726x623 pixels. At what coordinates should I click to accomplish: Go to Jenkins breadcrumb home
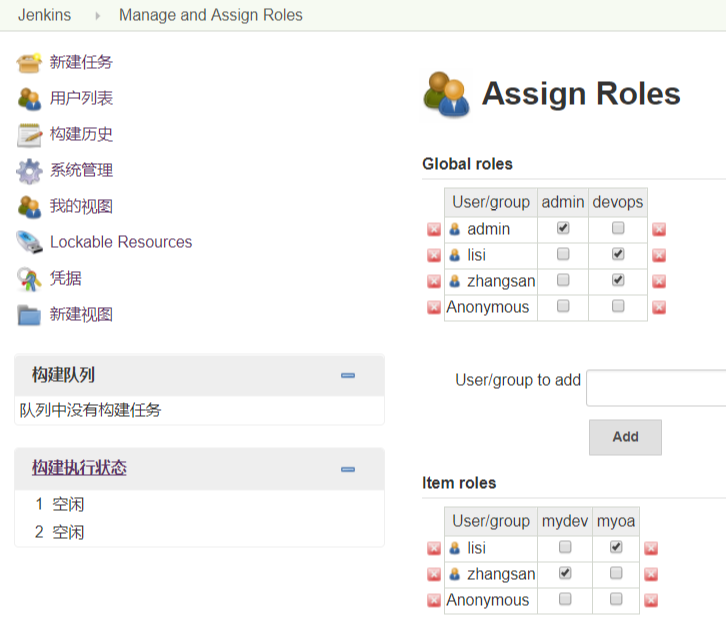coord(44,15)
